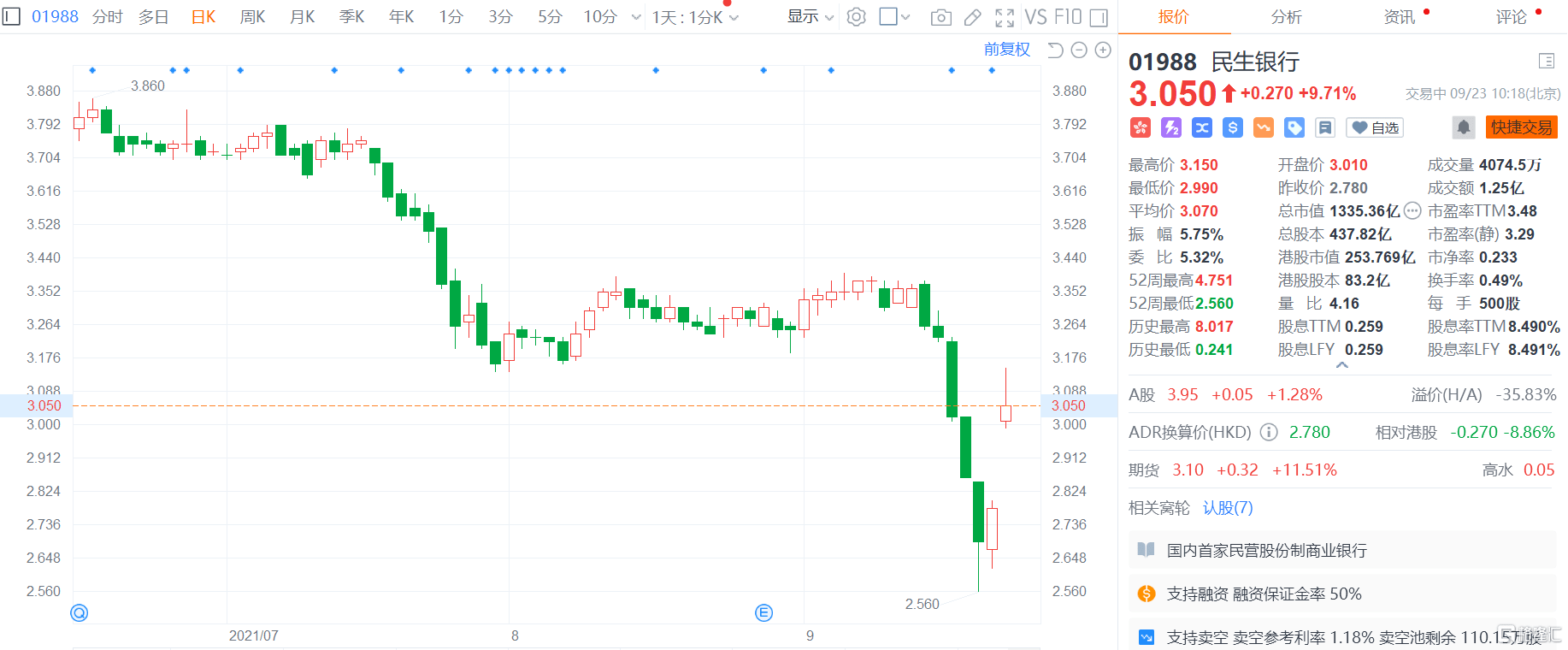Take a chart screenshot with camera icon
This screenshot has height=650, width=1568.
coord(940,17)
